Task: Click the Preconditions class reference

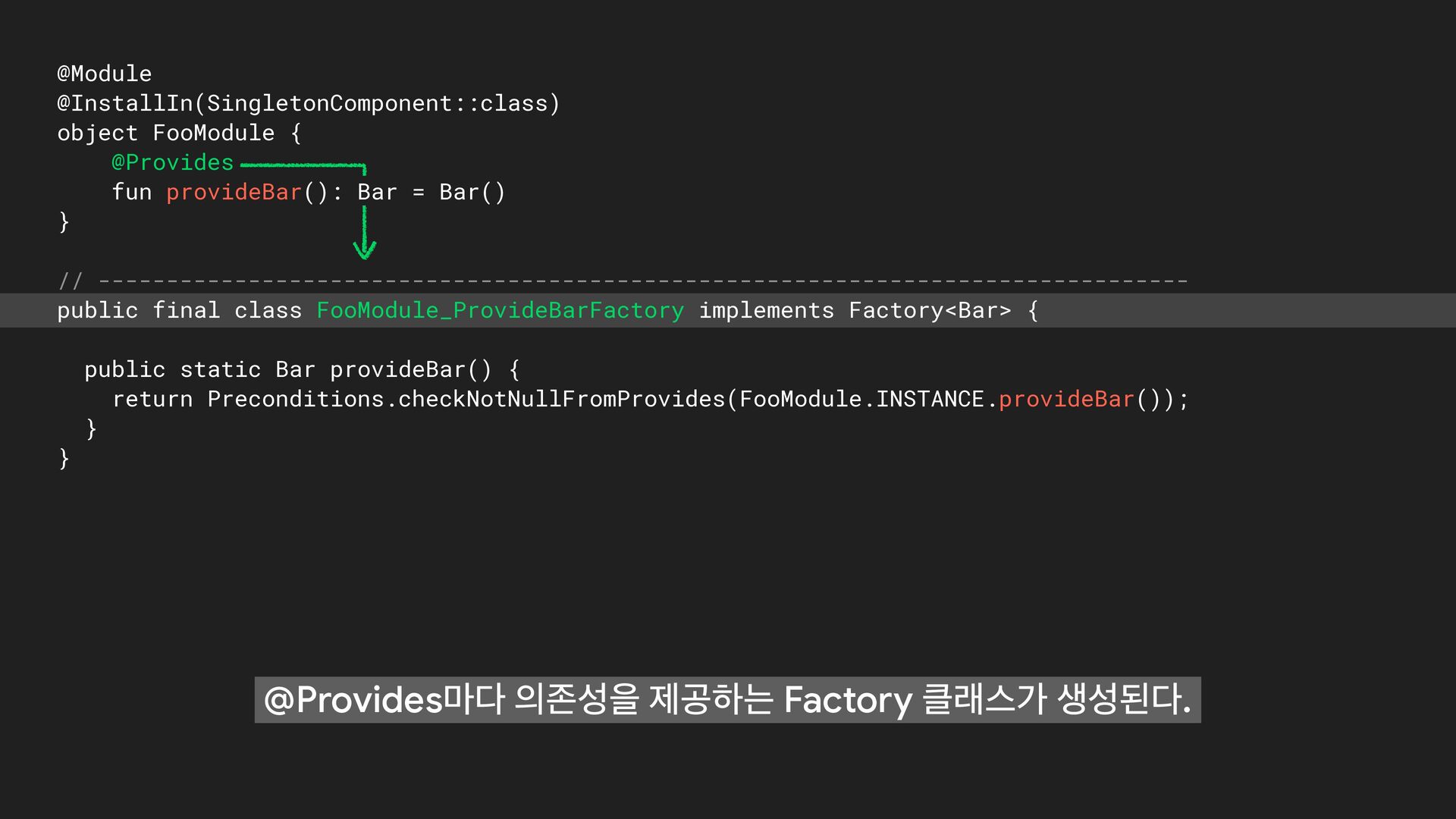Action: tap(296, 399)
